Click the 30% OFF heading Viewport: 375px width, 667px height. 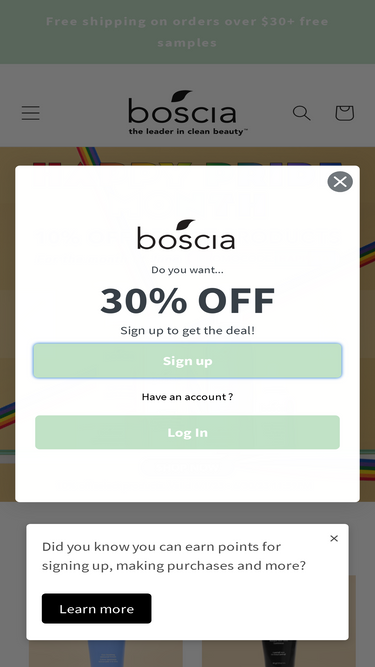pos(188,301)
